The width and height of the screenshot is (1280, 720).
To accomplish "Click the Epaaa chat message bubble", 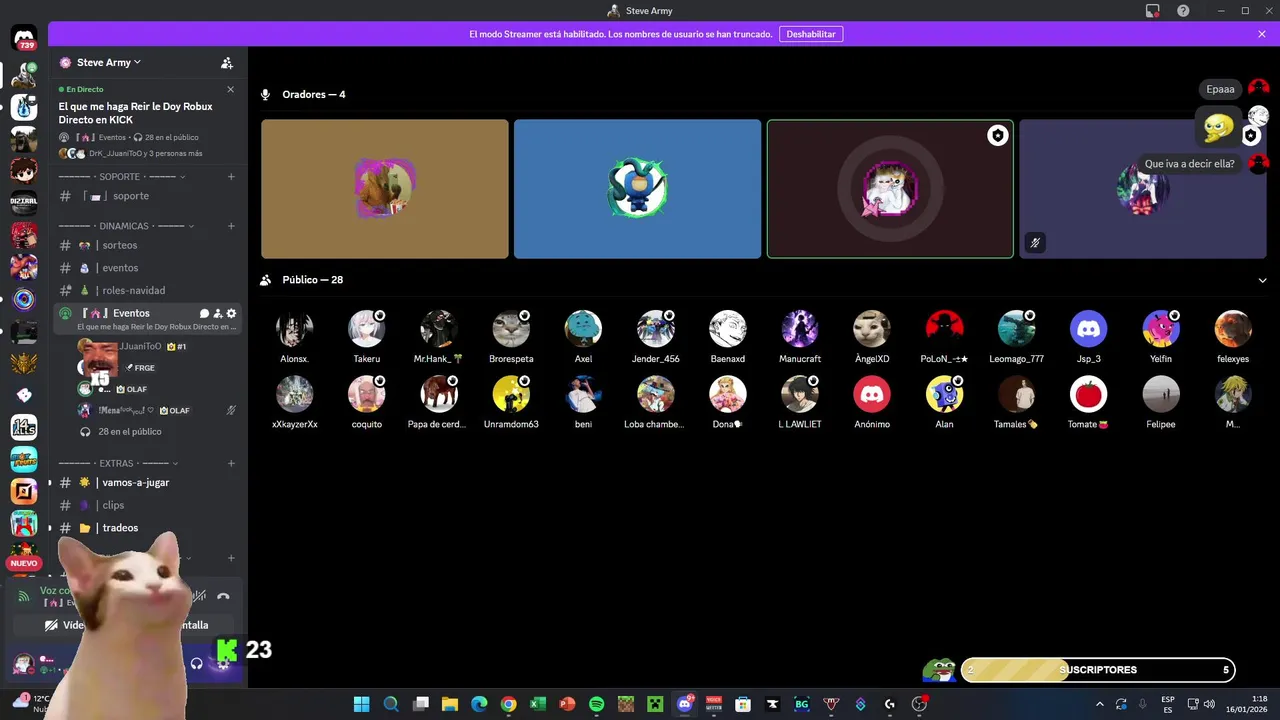I will click(1220, 89).
